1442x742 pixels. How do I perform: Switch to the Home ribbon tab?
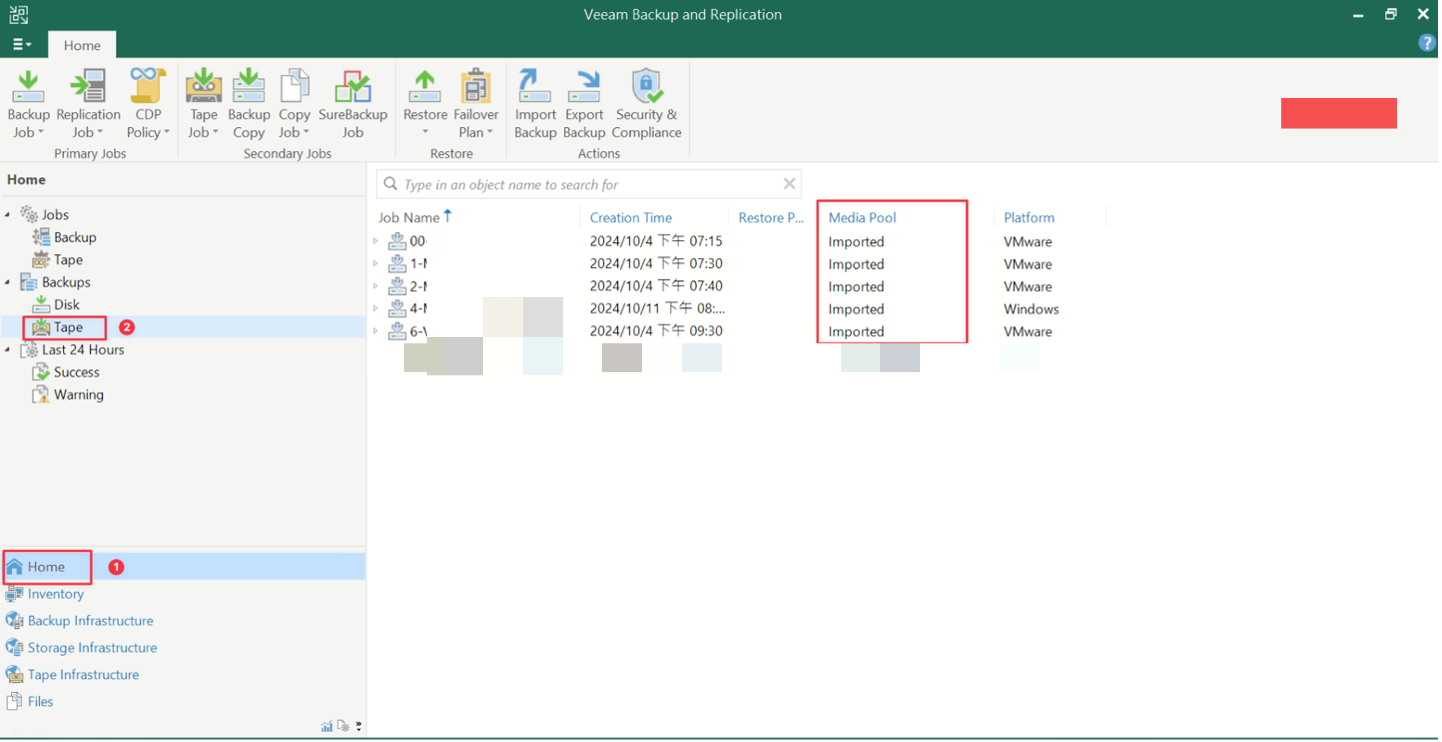click(x=82, y=45)
